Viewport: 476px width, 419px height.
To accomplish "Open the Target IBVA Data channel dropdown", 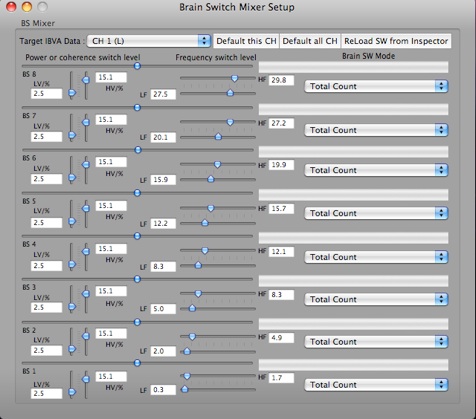I will coord(149,41).
